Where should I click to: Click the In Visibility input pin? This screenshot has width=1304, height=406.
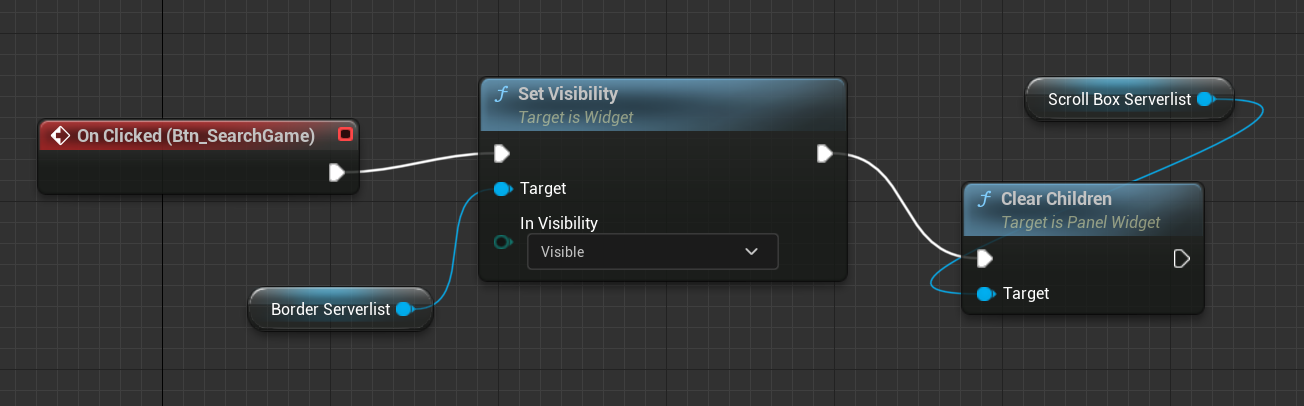click(x=502, y=242)
